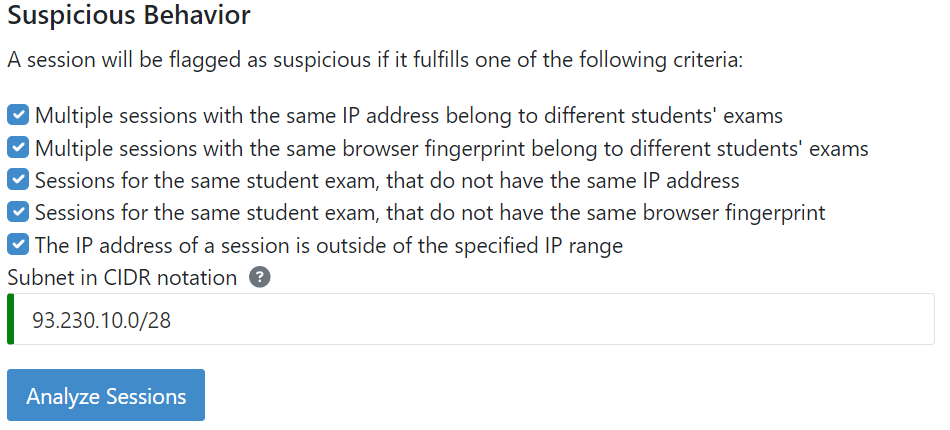Focus the subnet CIDR input field
The image size is (950, 430).
click(x=470, y=320)
